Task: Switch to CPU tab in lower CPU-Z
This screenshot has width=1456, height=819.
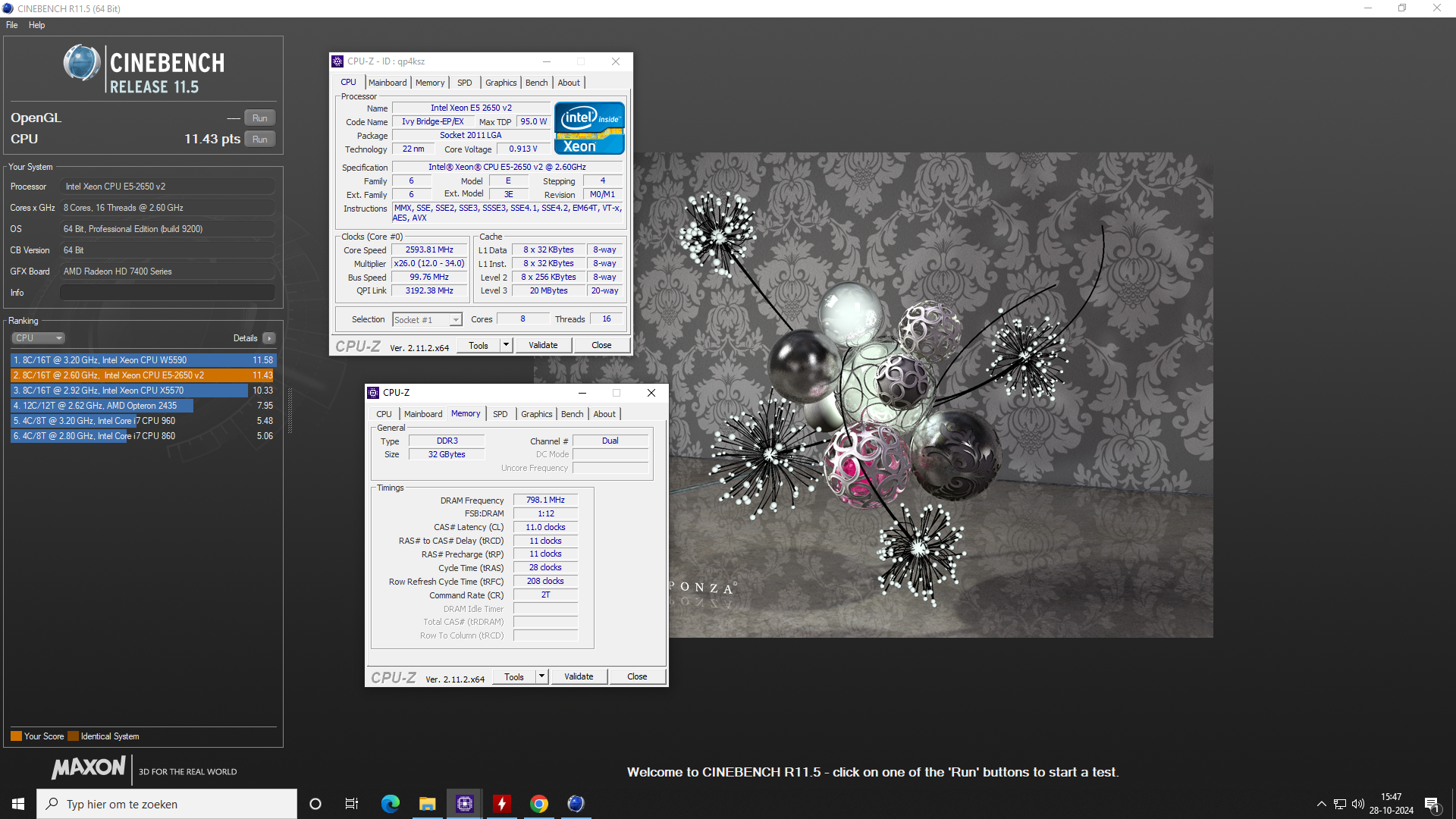Action: pyautogui.click(x=384, y=414)
